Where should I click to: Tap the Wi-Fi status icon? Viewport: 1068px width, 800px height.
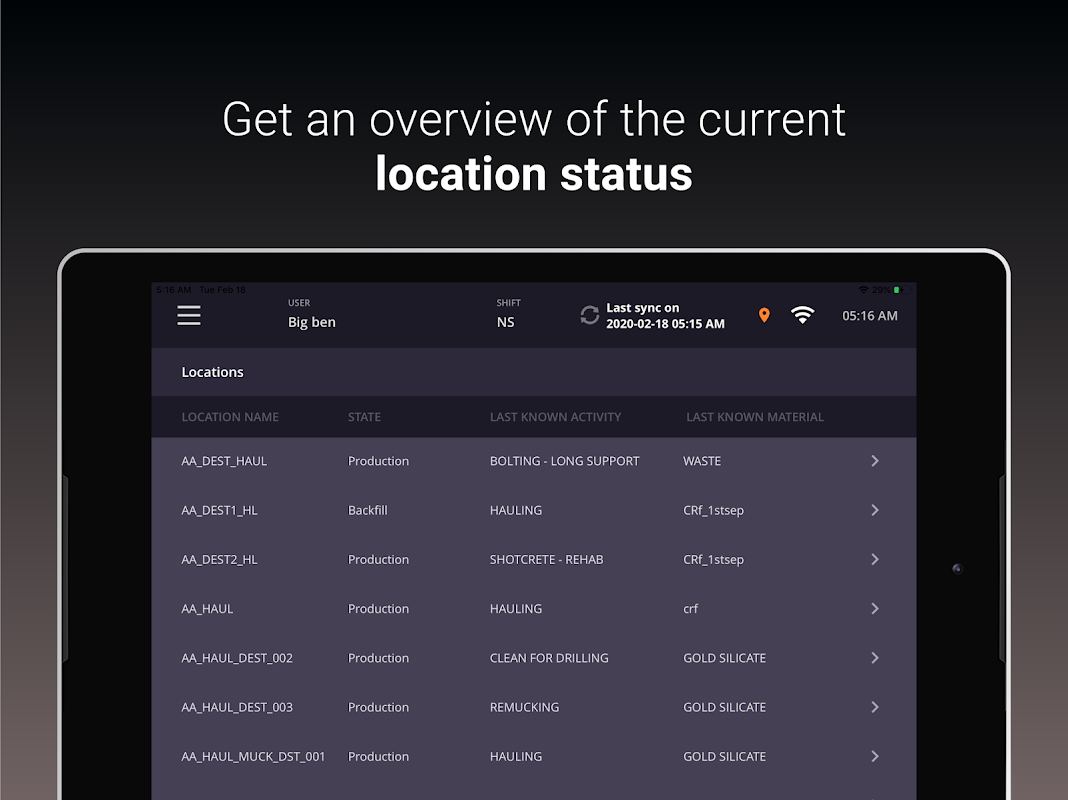[802, 315]
